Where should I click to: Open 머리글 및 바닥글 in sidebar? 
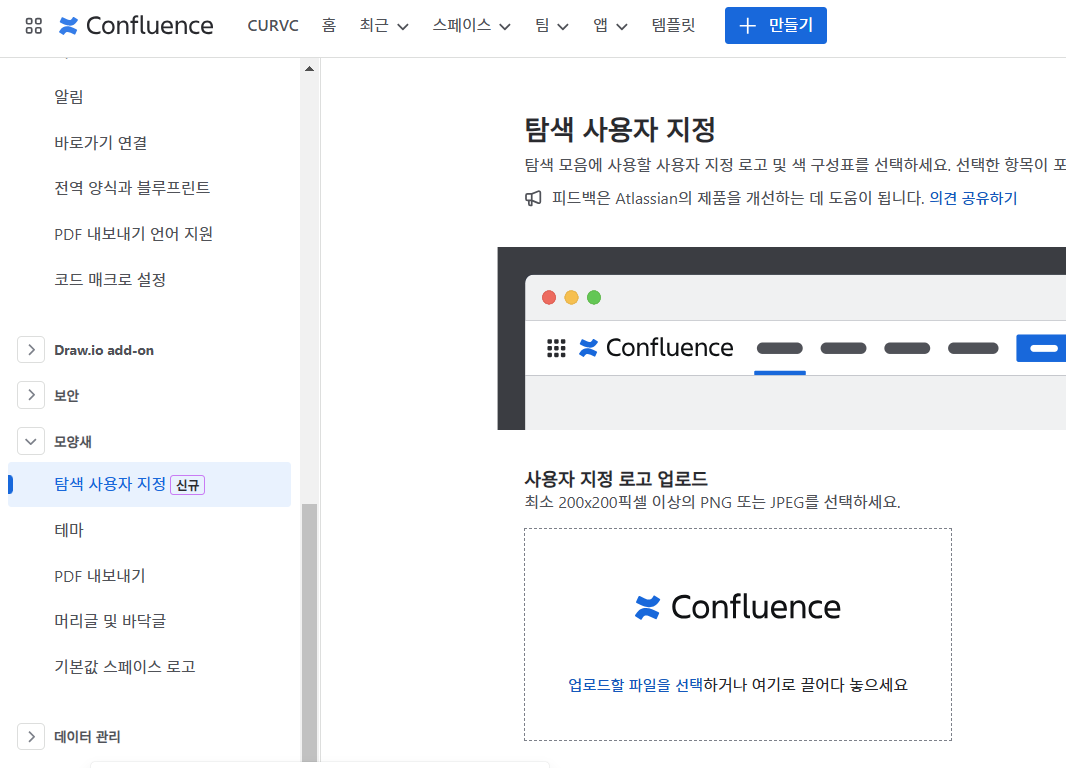pyautogui.click(x=110, y=621)
